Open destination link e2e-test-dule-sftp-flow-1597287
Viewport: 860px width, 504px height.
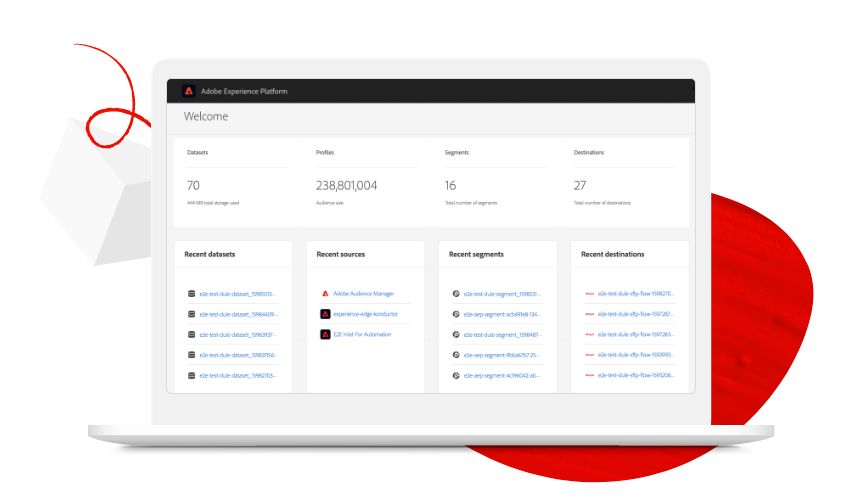coord(636,314)
